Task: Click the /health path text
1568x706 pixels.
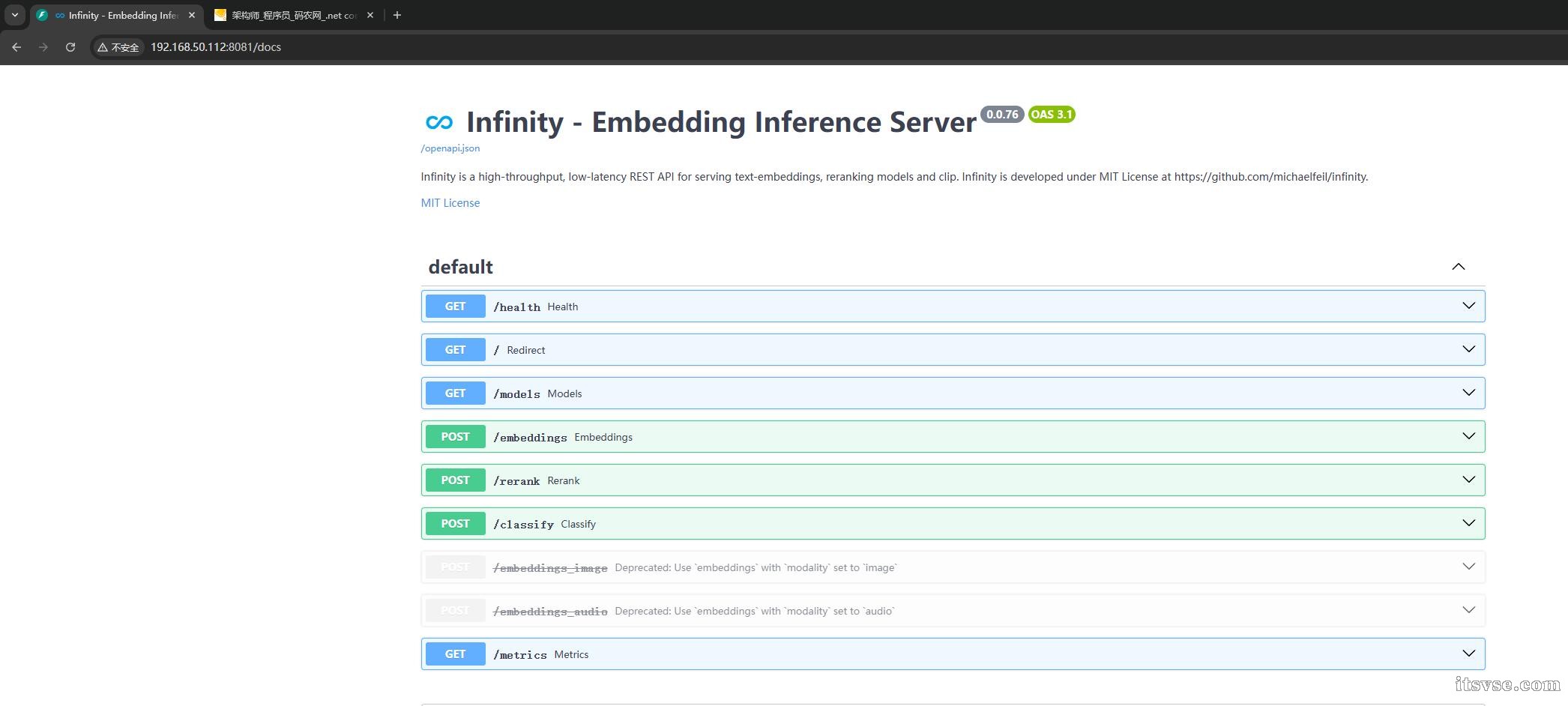Action: 516,307
